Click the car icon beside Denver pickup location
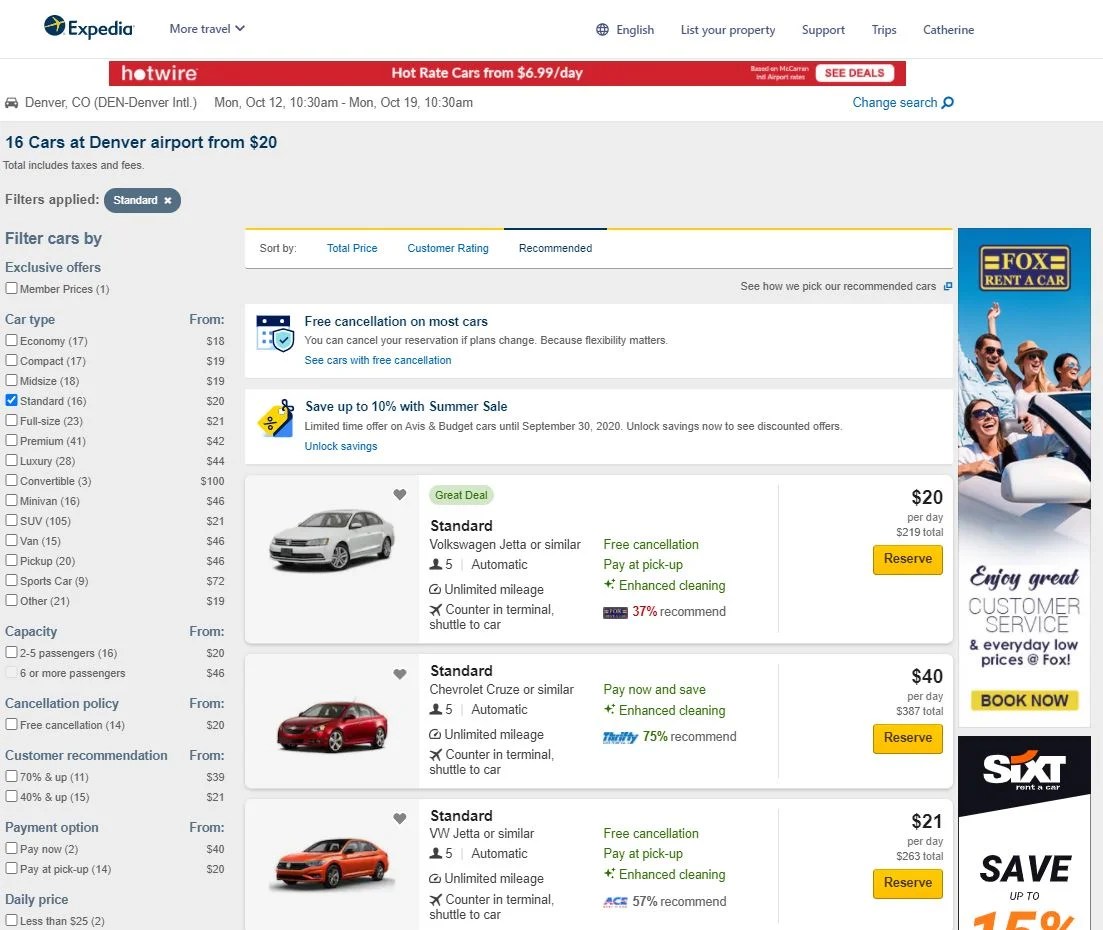The image size is (1103, 930). [12, 102]
